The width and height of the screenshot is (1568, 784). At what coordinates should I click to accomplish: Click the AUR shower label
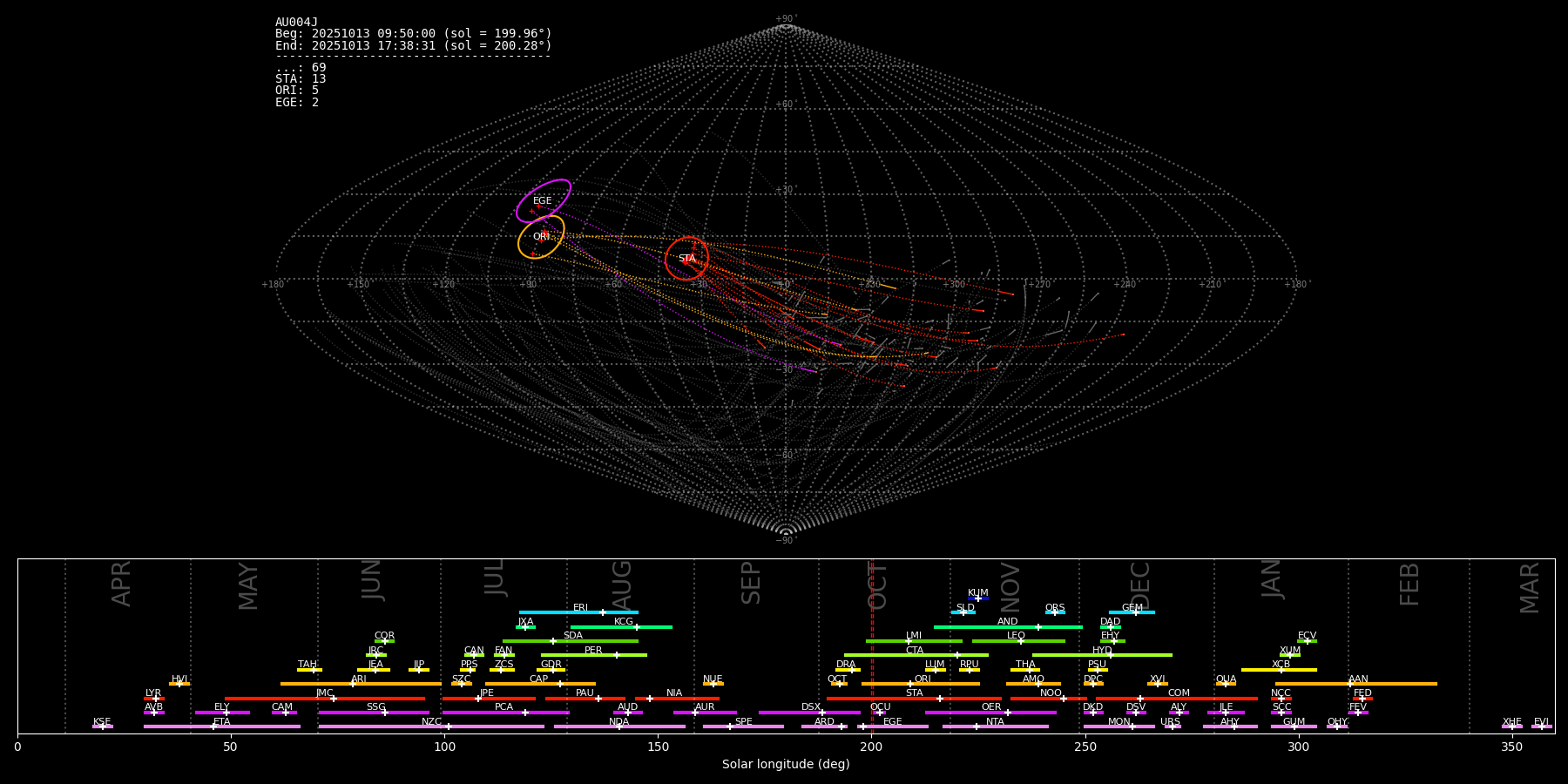click(x=705, y=707)
